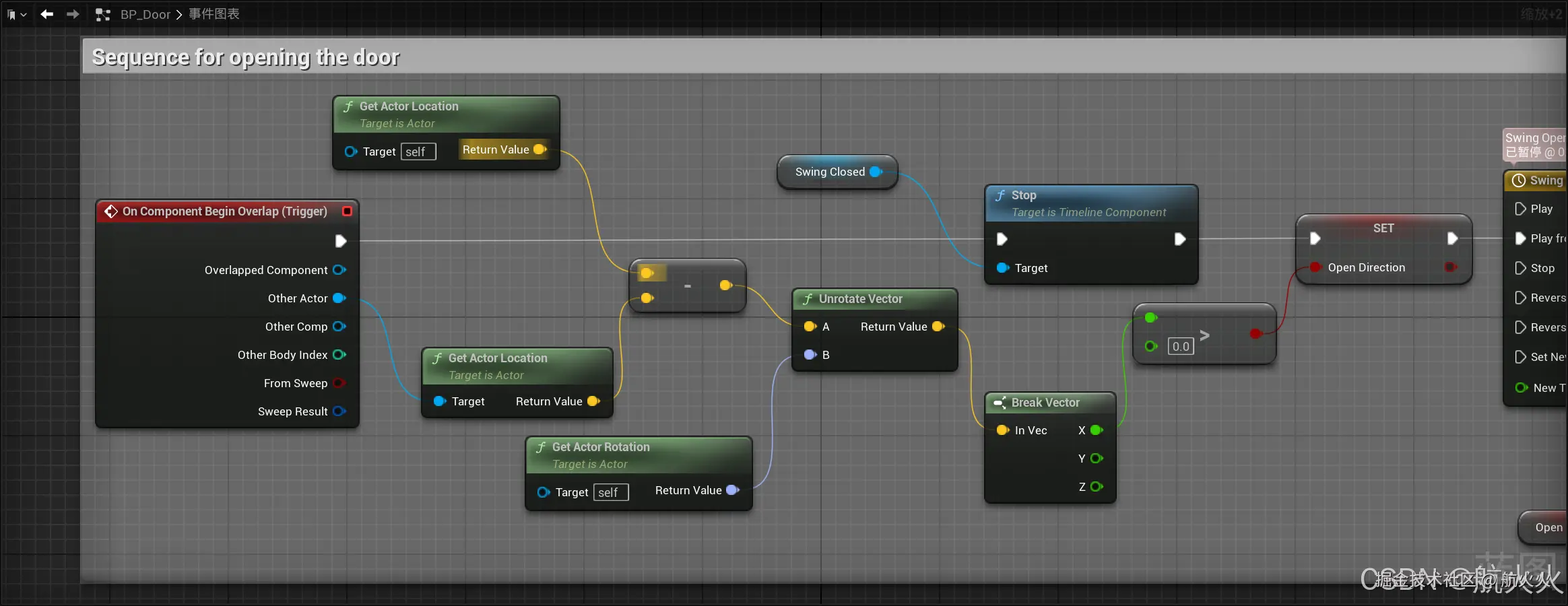1568x606 pixels.
Task: Go back with the left arrow button
Action: coord(46,14)
